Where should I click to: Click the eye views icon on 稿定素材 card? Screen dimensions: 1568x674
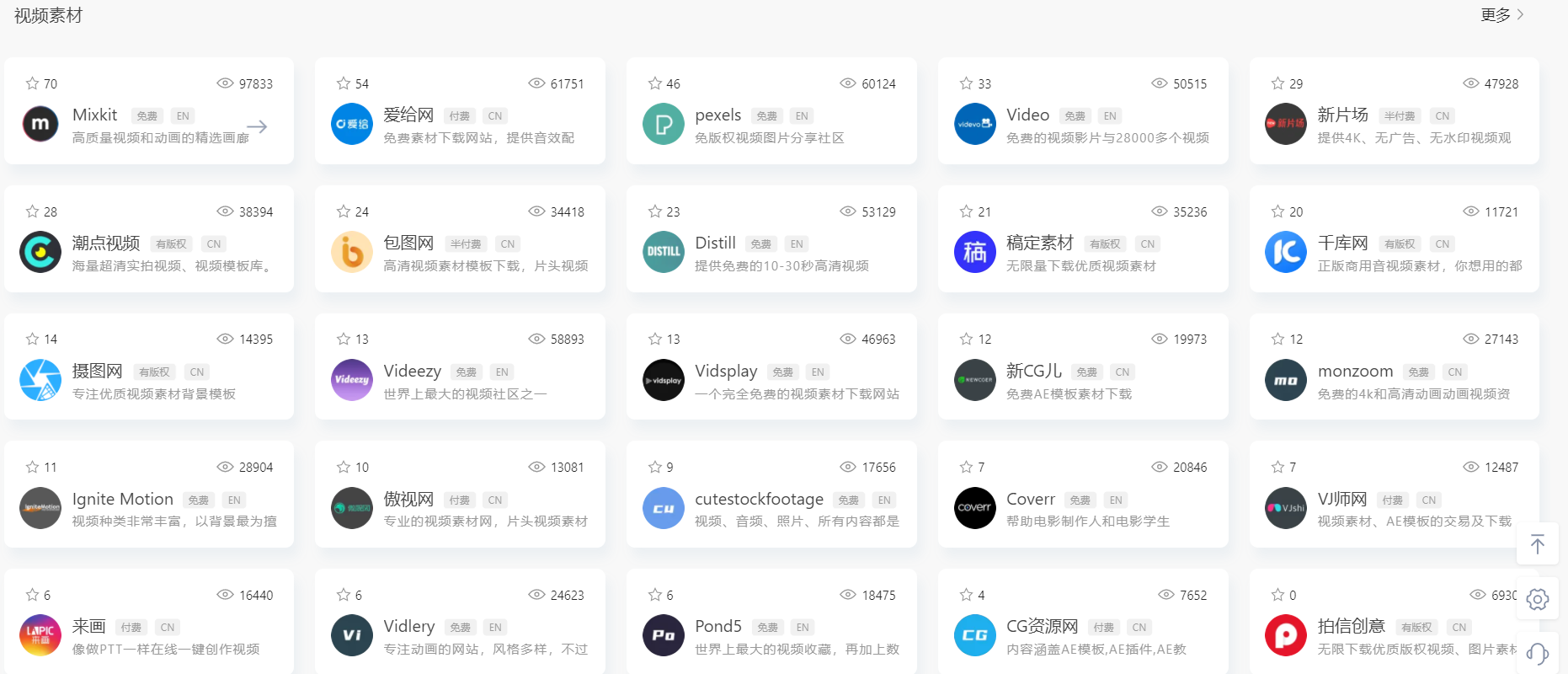tap(1160, 211)
